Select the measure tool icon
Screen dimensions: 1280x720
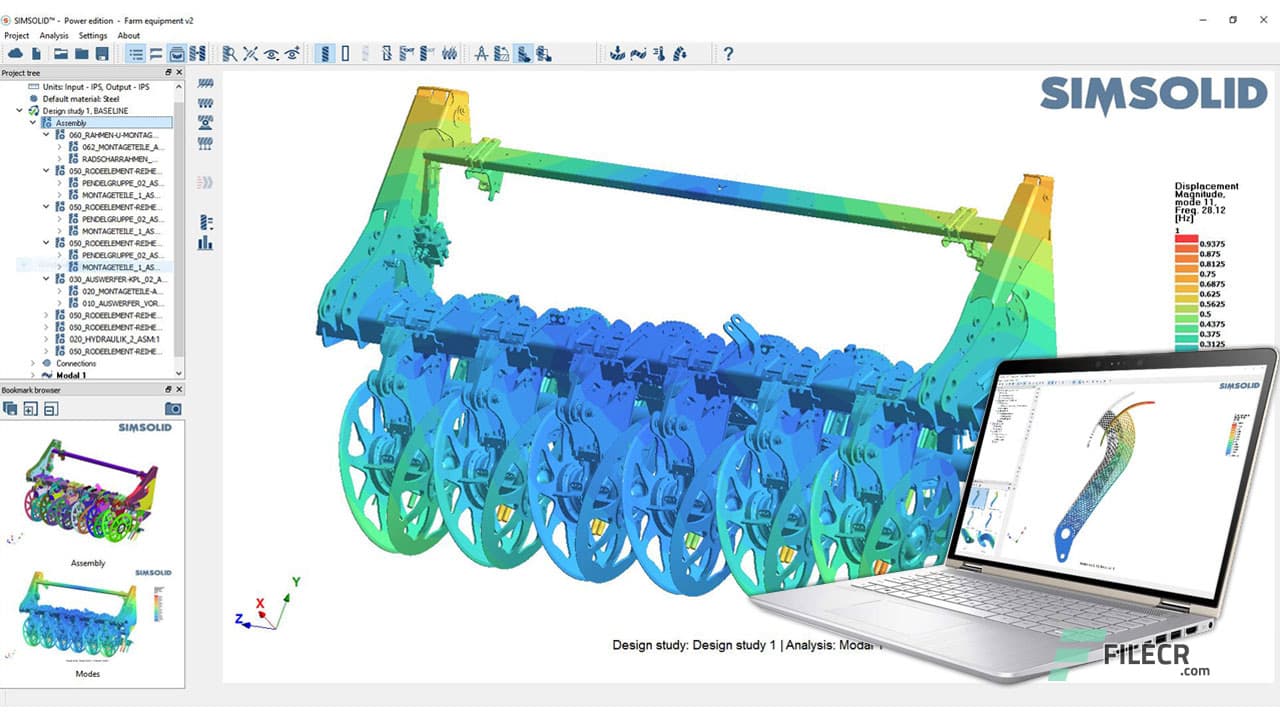pos(482,53)
